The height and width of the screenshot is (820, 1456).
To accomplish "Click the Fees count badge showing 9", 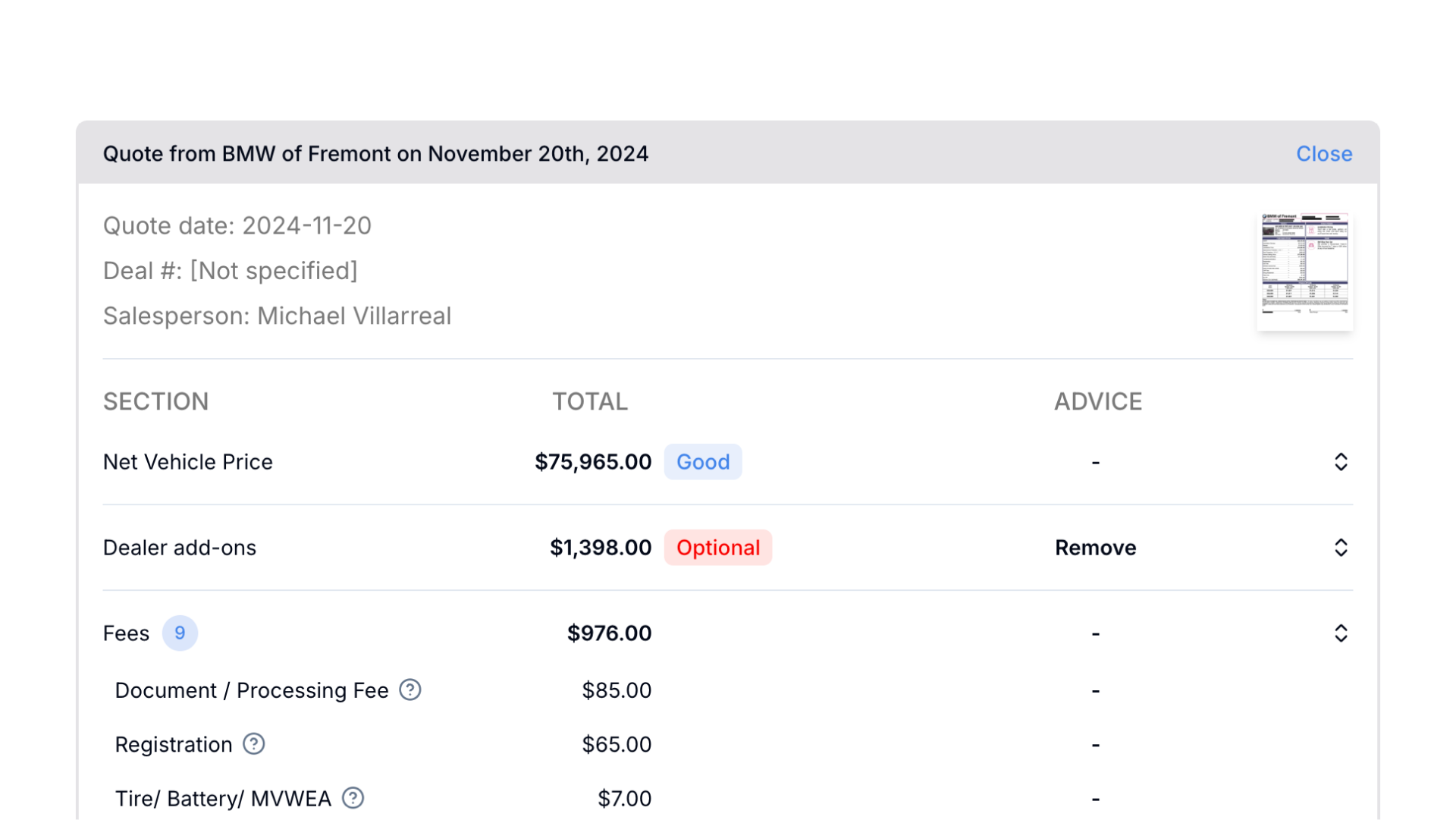I will (x=180, y=633).
